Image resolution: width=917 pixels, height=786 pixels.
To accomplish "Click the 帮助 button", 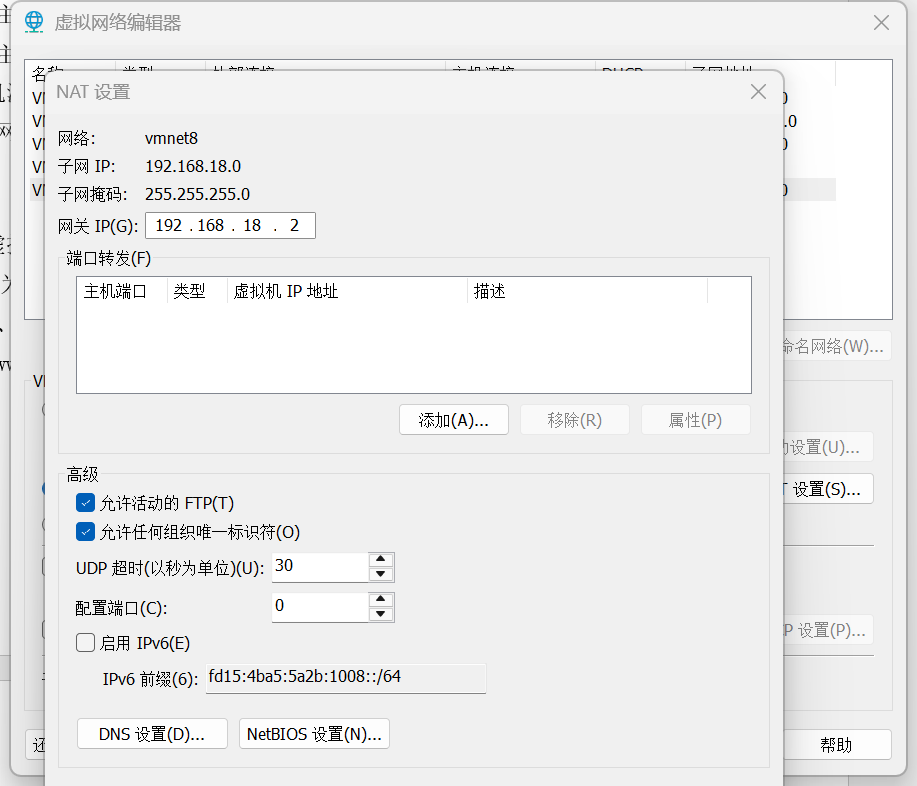I will 836,745.
